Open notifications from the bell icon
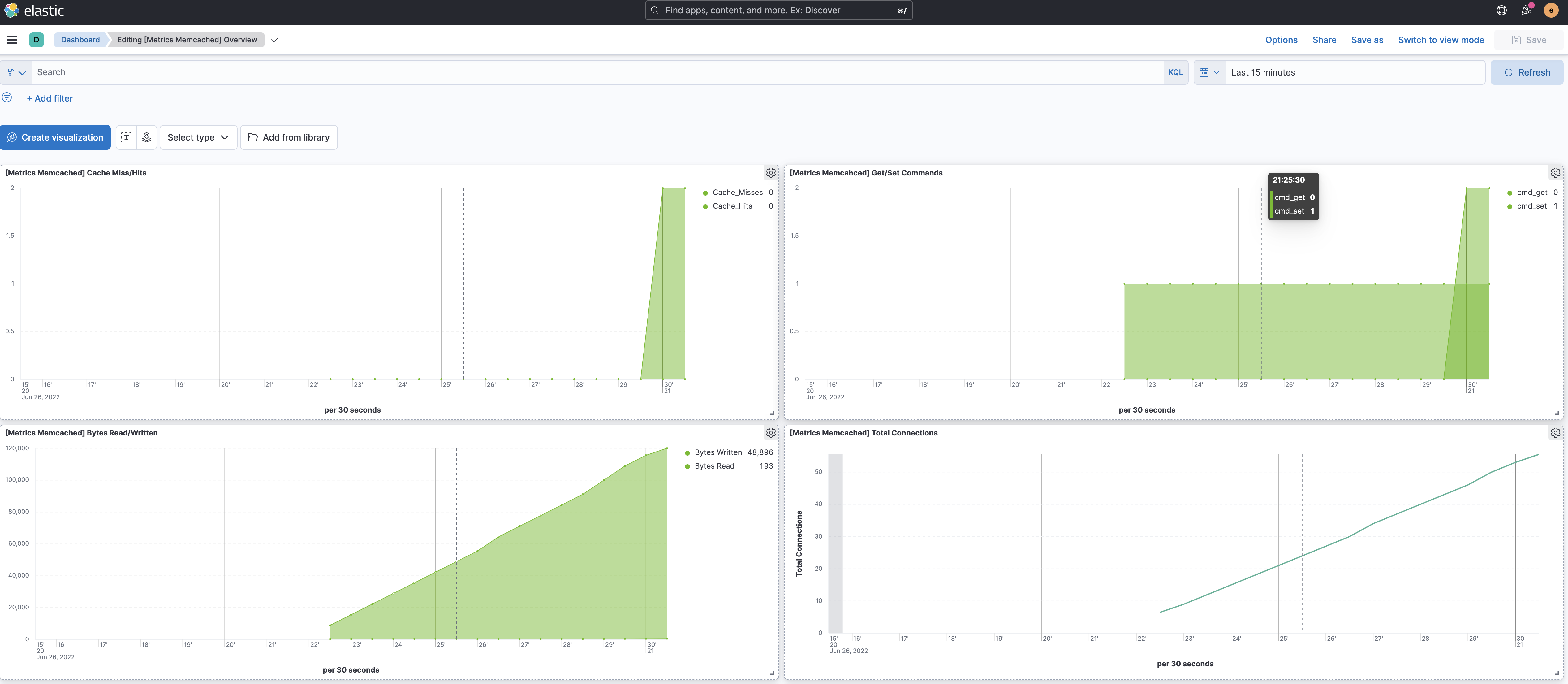The image size is (1568, 684). click(x=1526, y=10)
